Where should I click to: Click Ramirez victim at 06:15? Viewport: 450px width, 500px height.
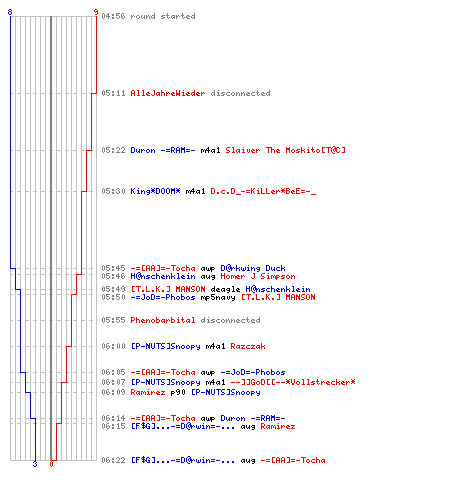(278, 426)
